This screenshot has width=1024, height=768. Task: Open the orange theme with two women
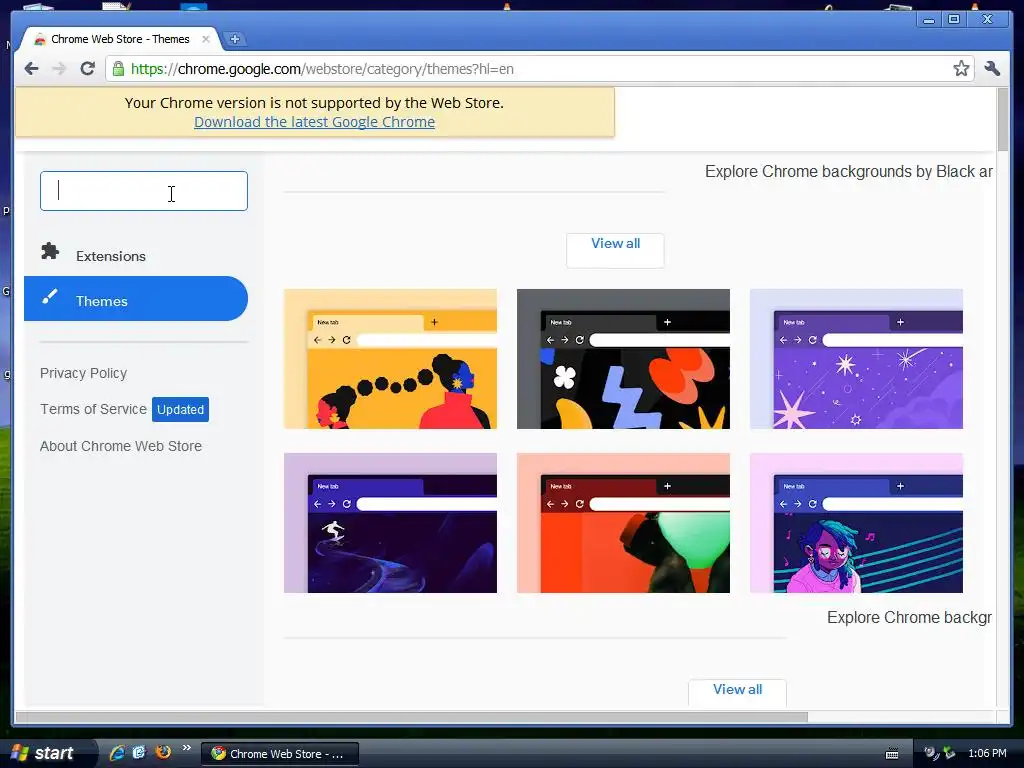(391, 359)
